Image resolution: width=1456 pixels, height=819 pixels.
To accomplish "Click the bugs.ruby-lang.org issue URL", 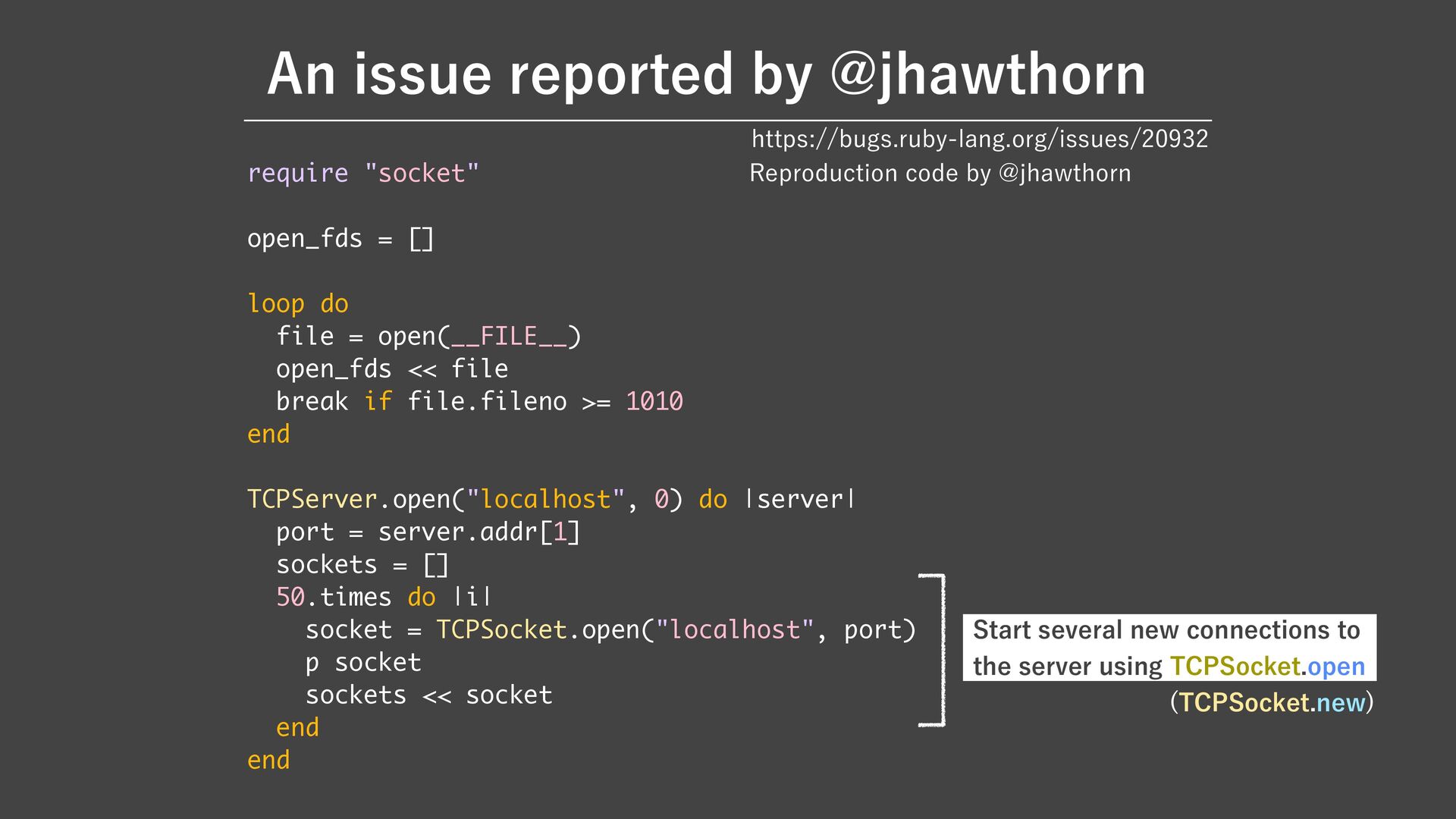I will [979, 139].
